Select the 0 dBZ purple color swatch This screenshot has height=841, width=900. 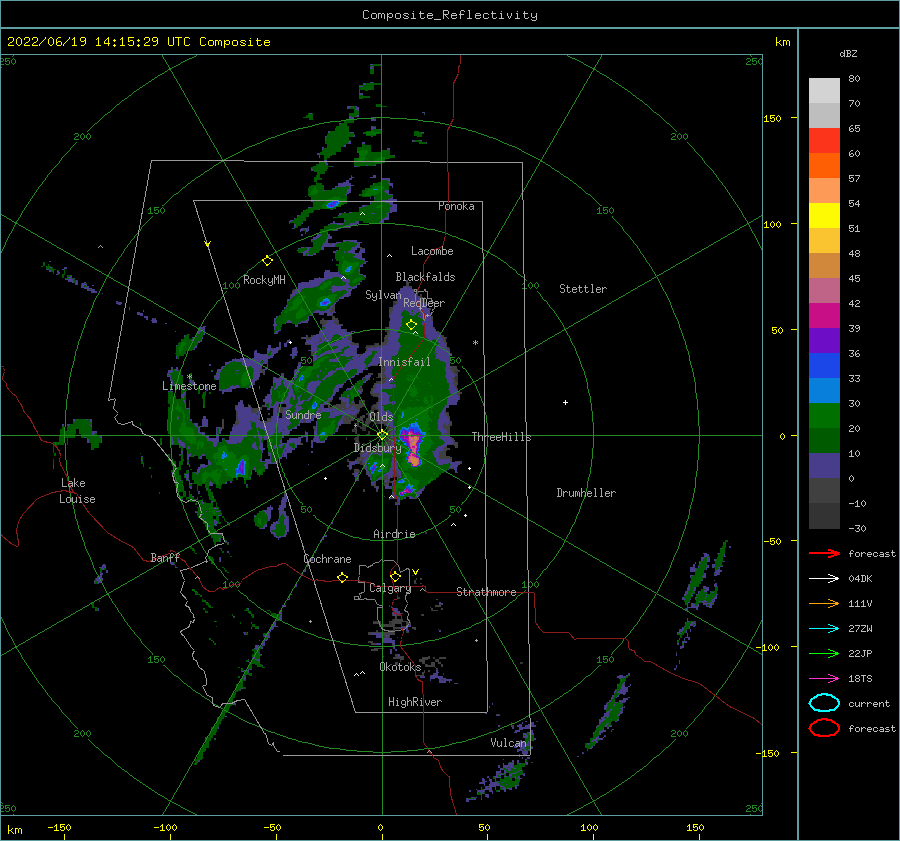pos(824,466)
